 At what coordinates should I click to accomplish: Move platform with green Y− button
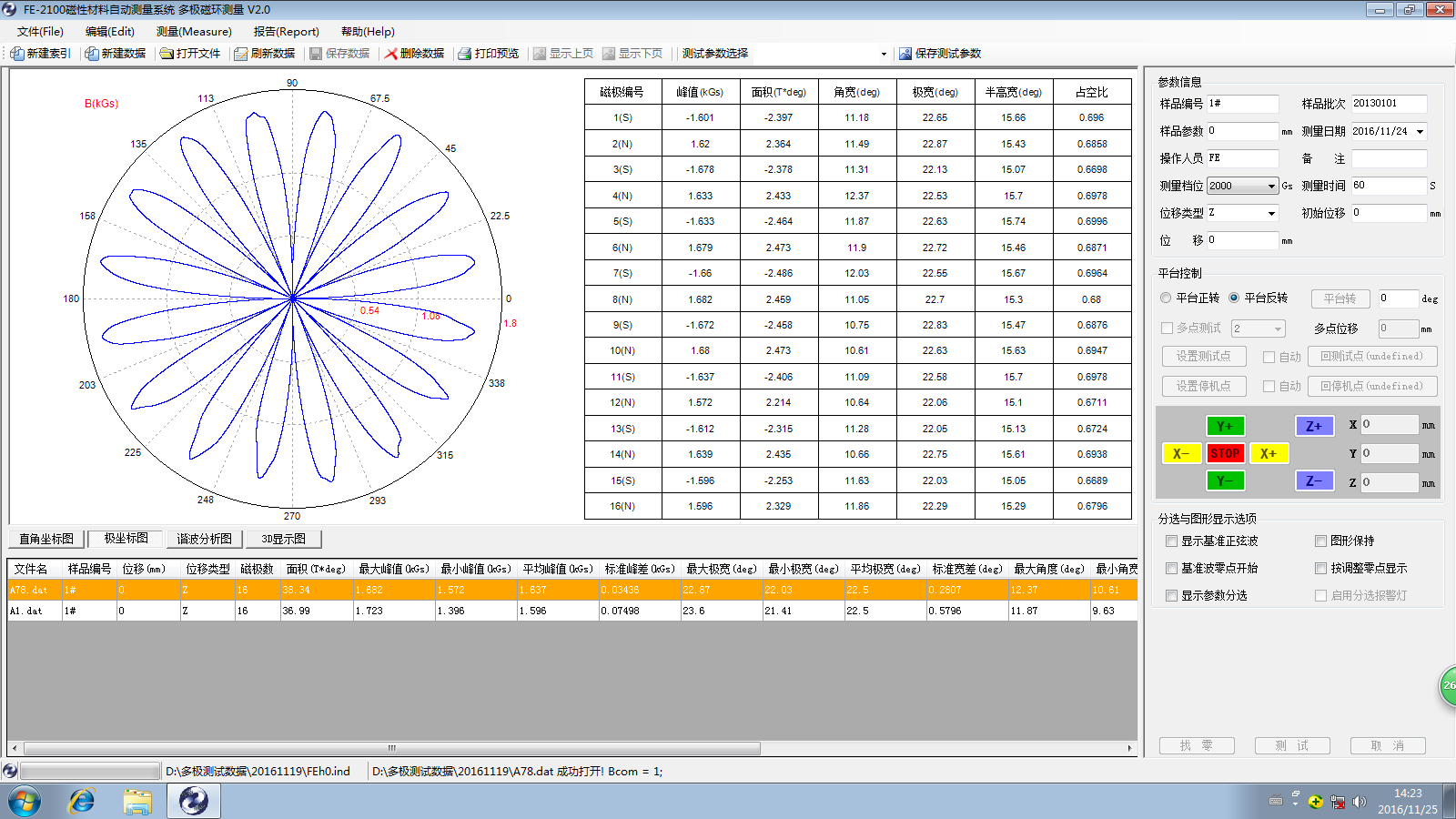(1225, 480)
